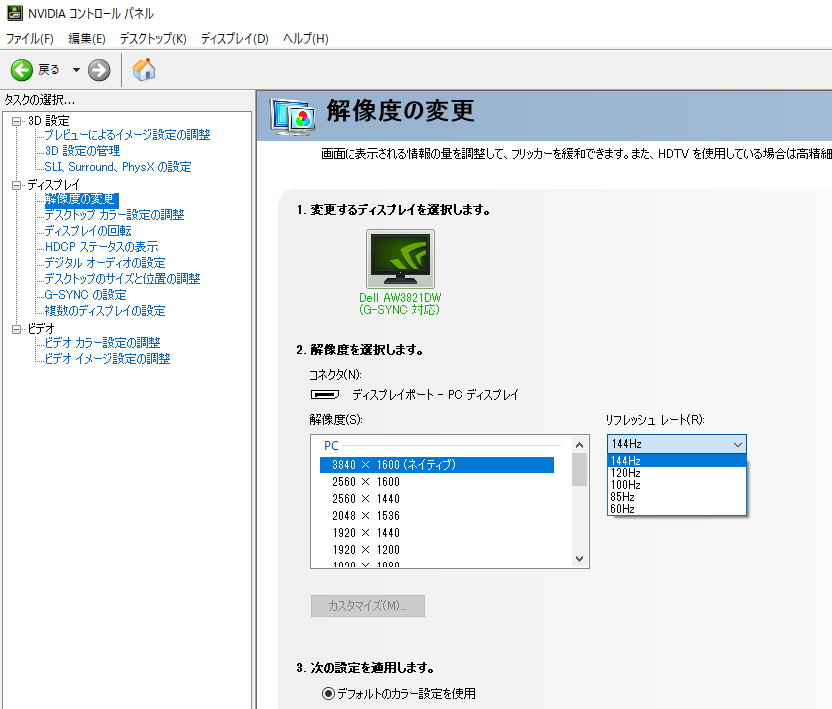The width and height of the screenshot is (832, 709).
Task: Open G-SYNC の設定 page
Action: 85,295
